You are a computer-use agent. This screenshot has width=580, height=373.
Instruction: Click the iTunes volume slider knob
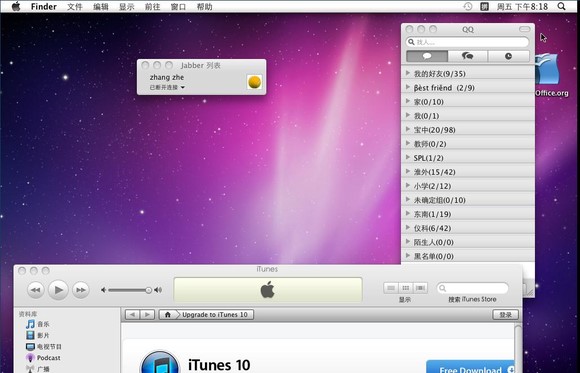(148, 290)
